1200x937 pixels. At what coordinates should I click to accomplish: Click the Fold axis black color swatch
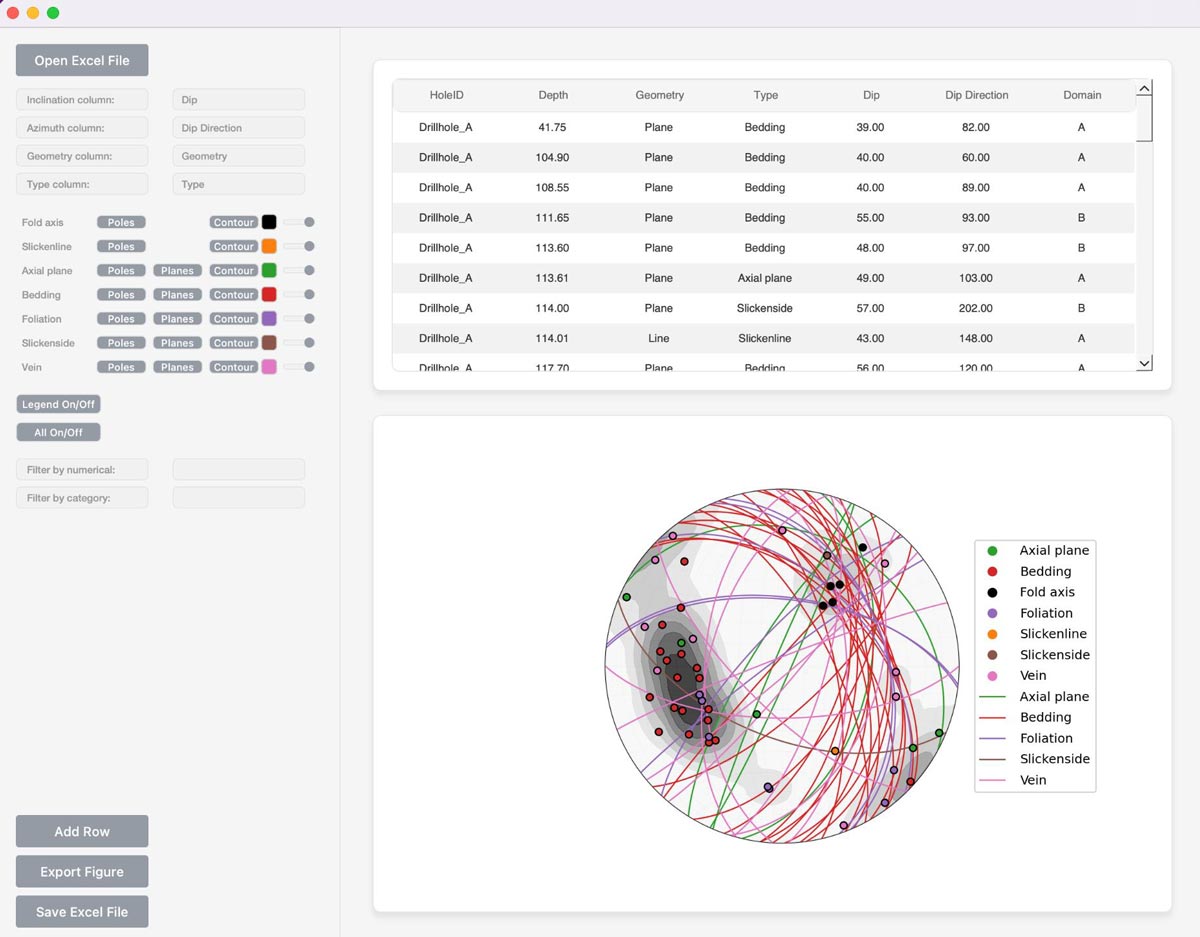(x=268, y=222)
